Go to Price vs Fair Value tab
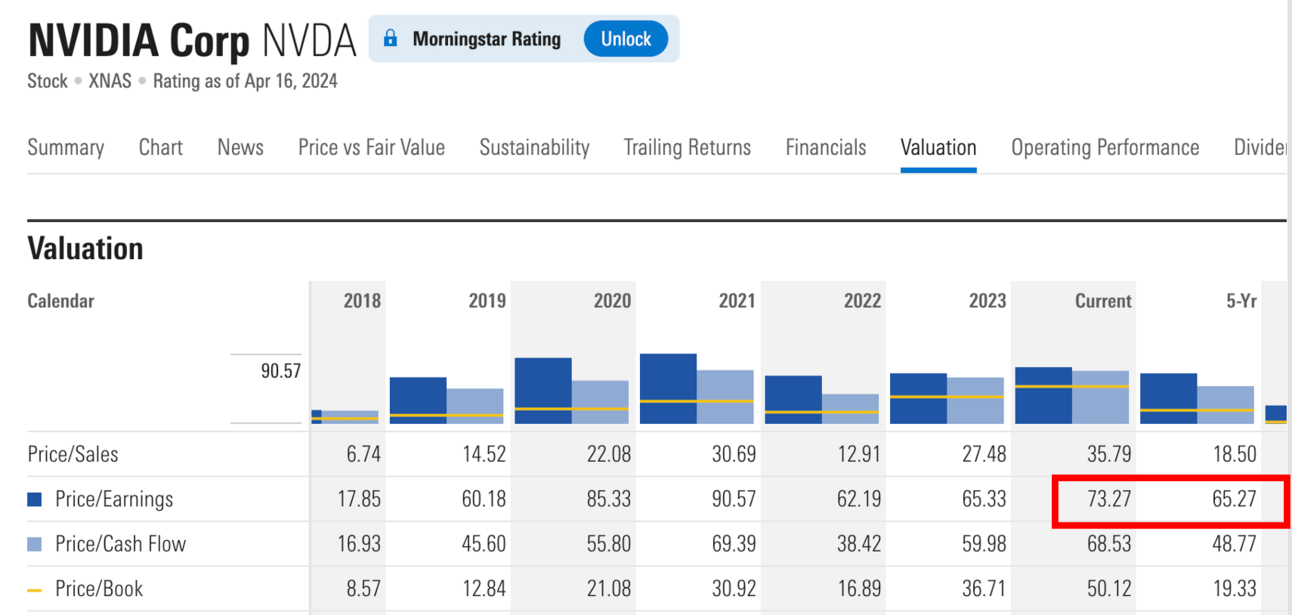1292x615 pixels. click(x=371, y=147)
